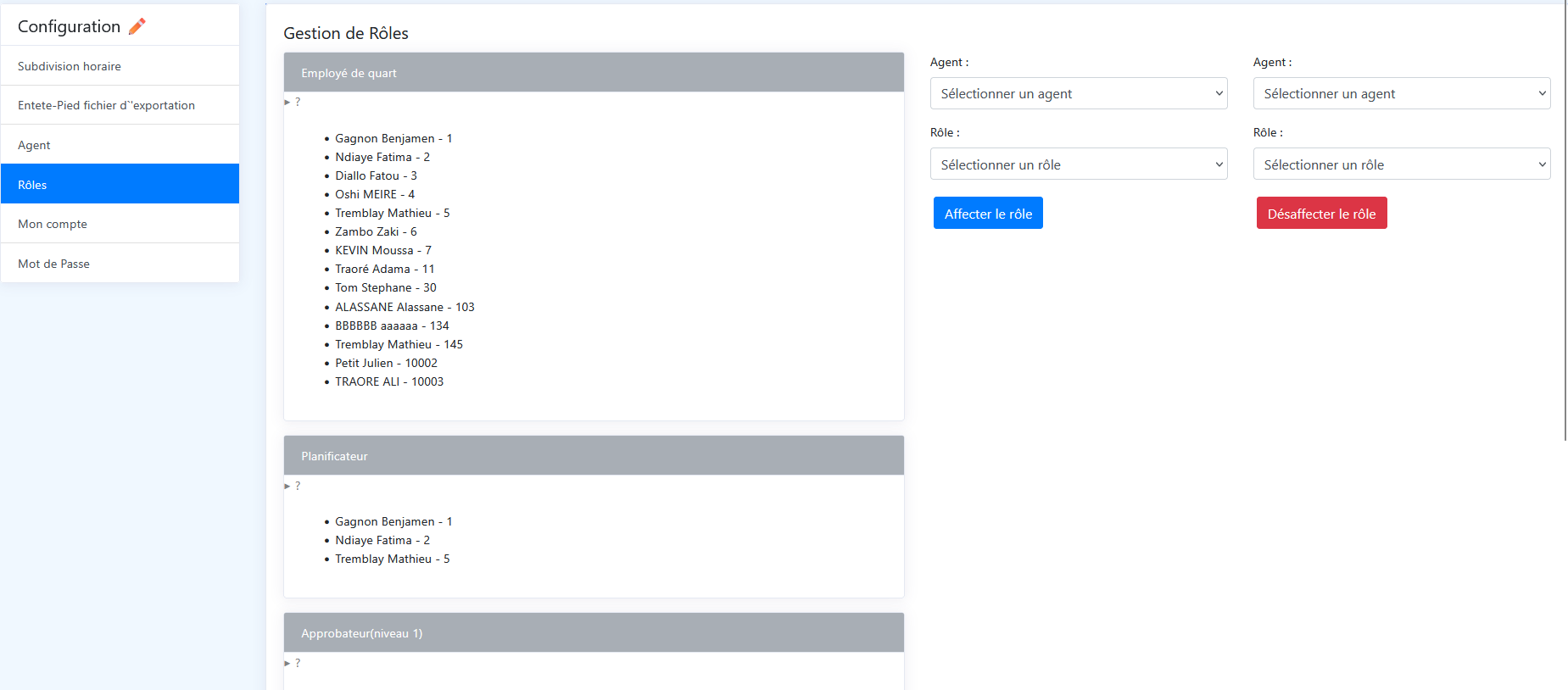Open role dropdown above Désaffecter le rôle

click(1402, 164)
